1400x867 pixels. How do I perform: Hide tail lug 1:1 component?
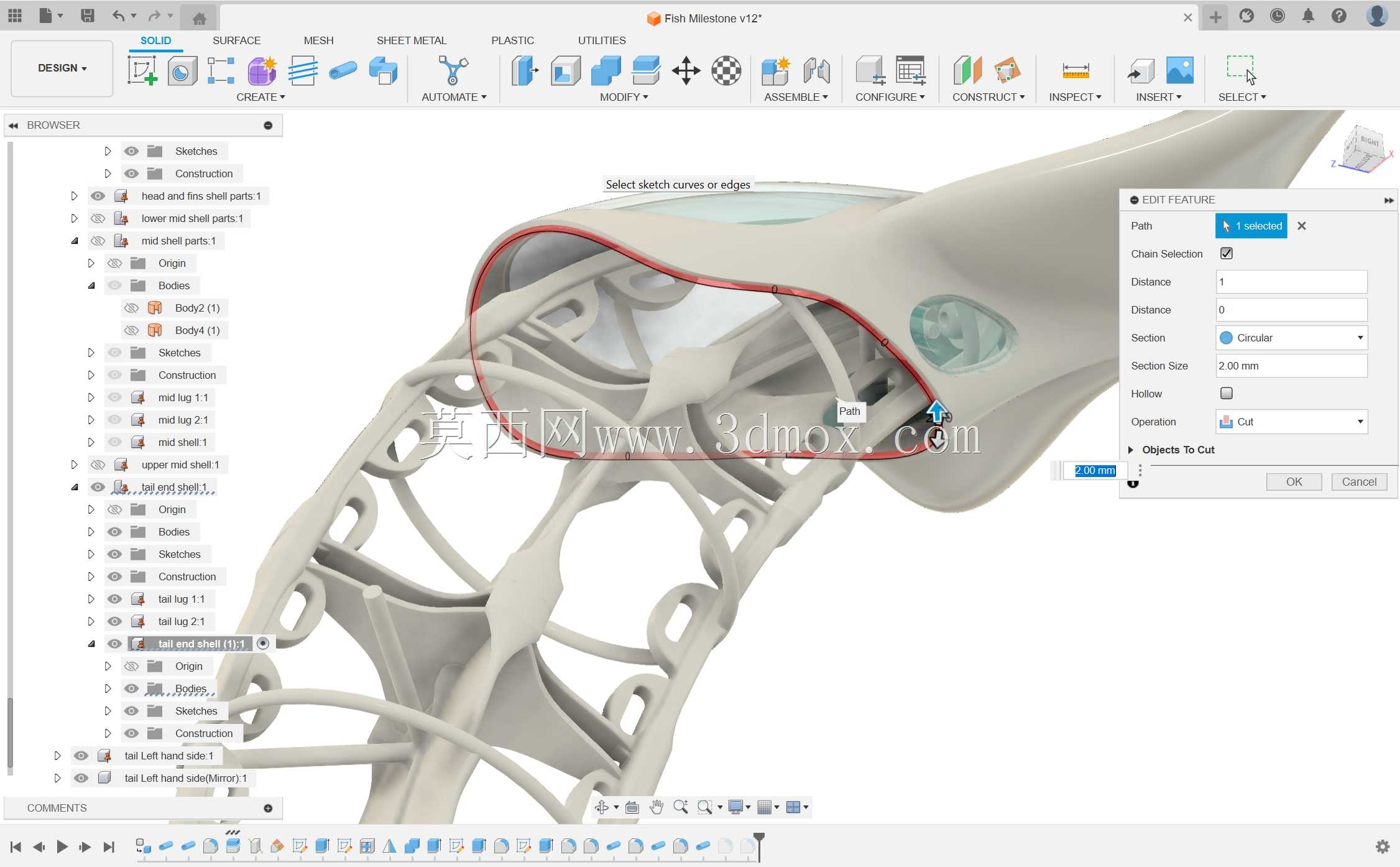pyautogui.click(x=114, y=599)
